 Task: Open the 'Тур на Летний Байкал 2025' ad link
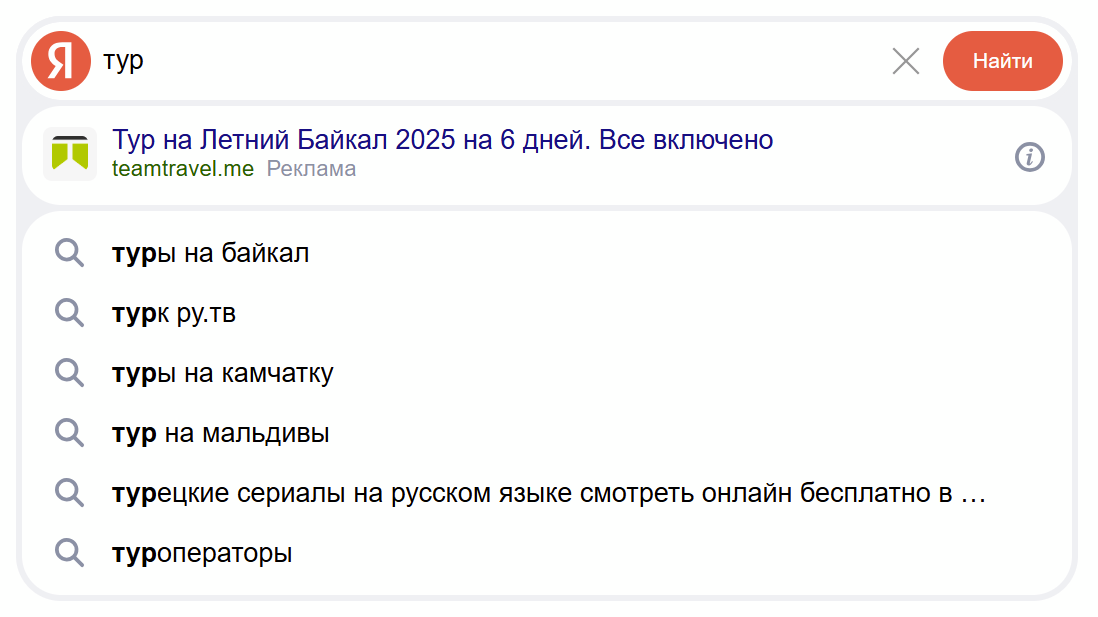442,140
